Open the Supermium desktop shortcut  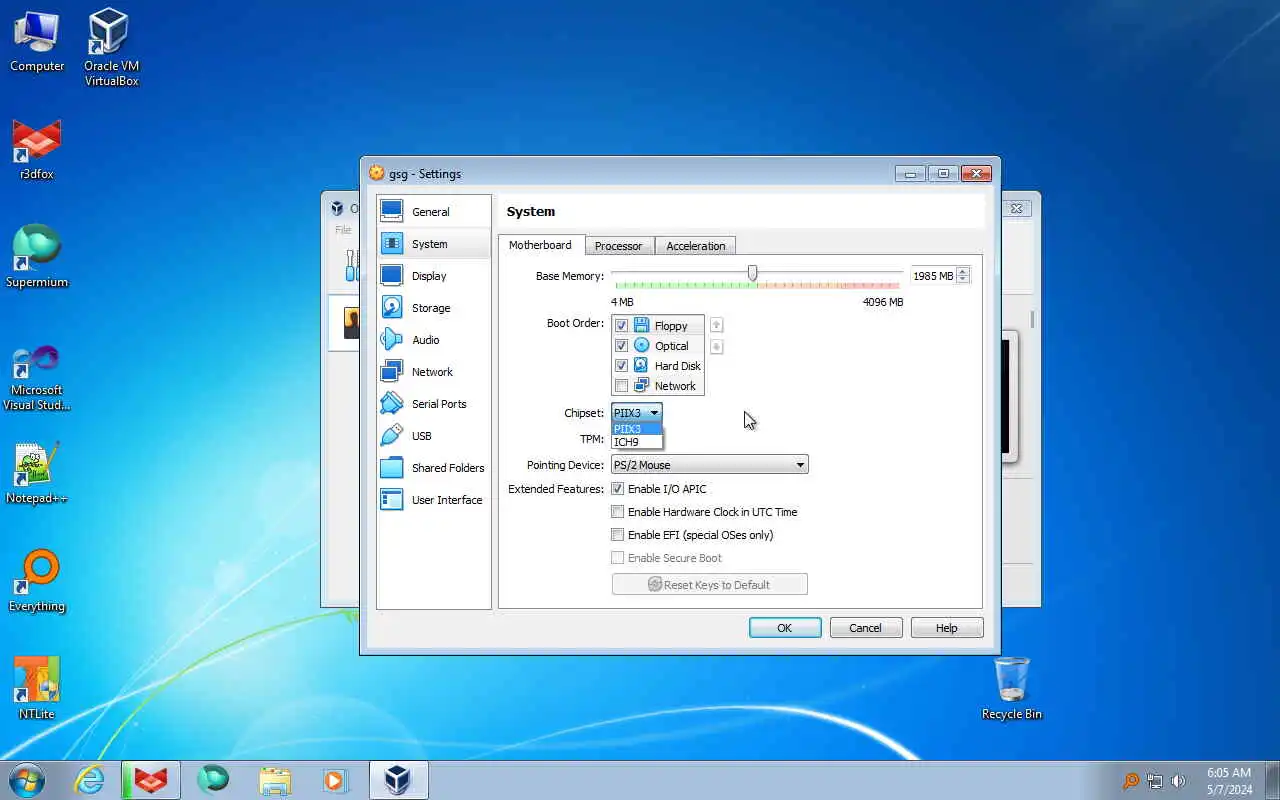point(37,257)
